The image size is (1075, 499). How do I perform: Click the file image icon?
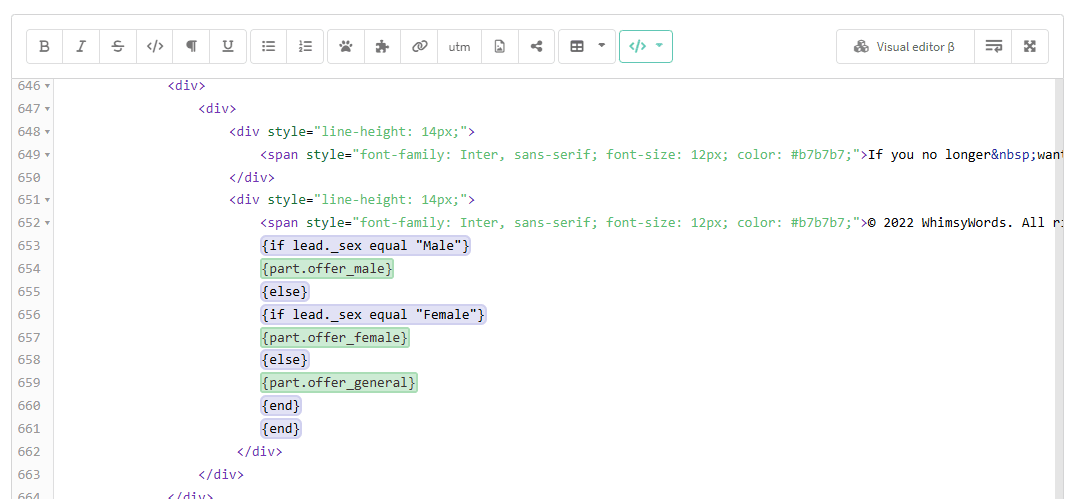pyautogui.click(x=500, y=47)
